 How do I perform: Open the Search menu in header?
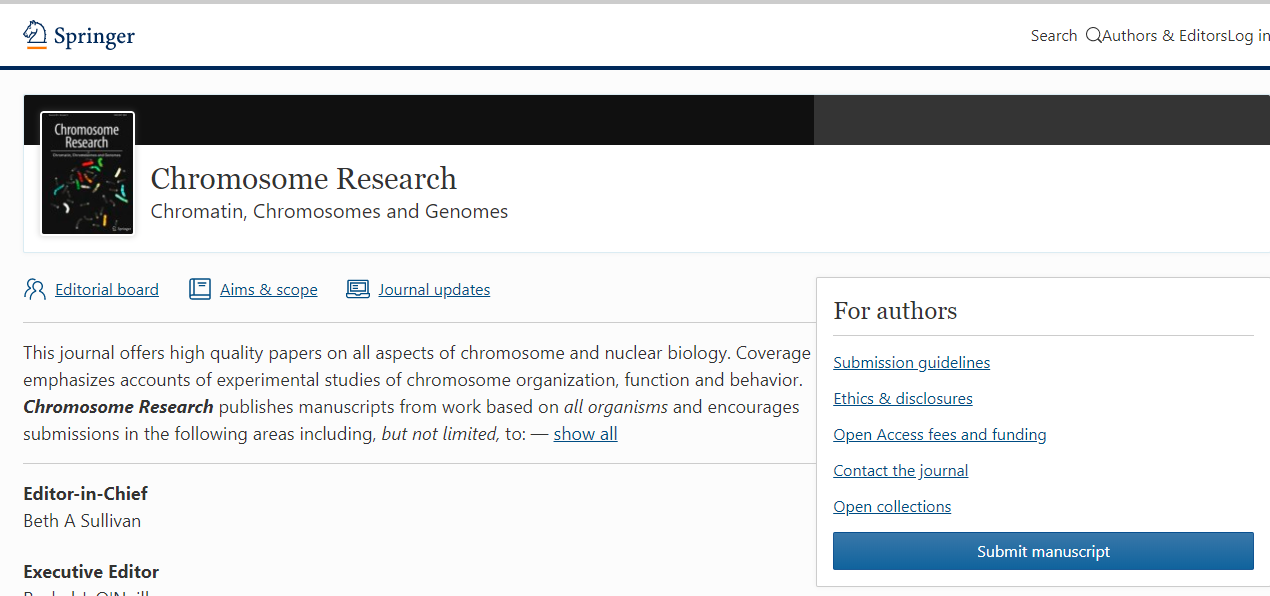pos(1054,36)
